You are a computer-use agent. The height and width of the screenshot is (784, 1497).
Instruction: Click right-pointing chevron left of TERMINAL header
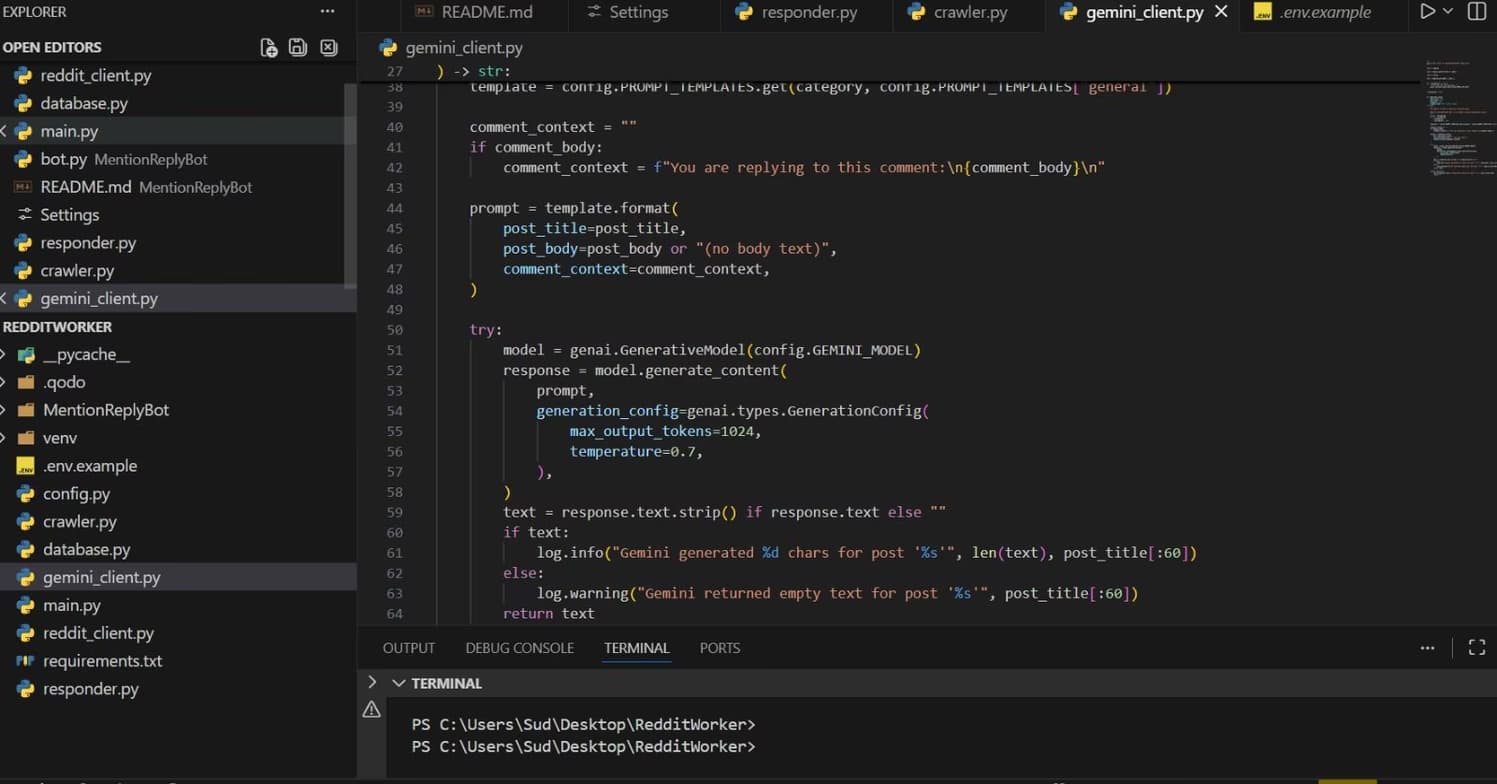(x=372, y=682)
